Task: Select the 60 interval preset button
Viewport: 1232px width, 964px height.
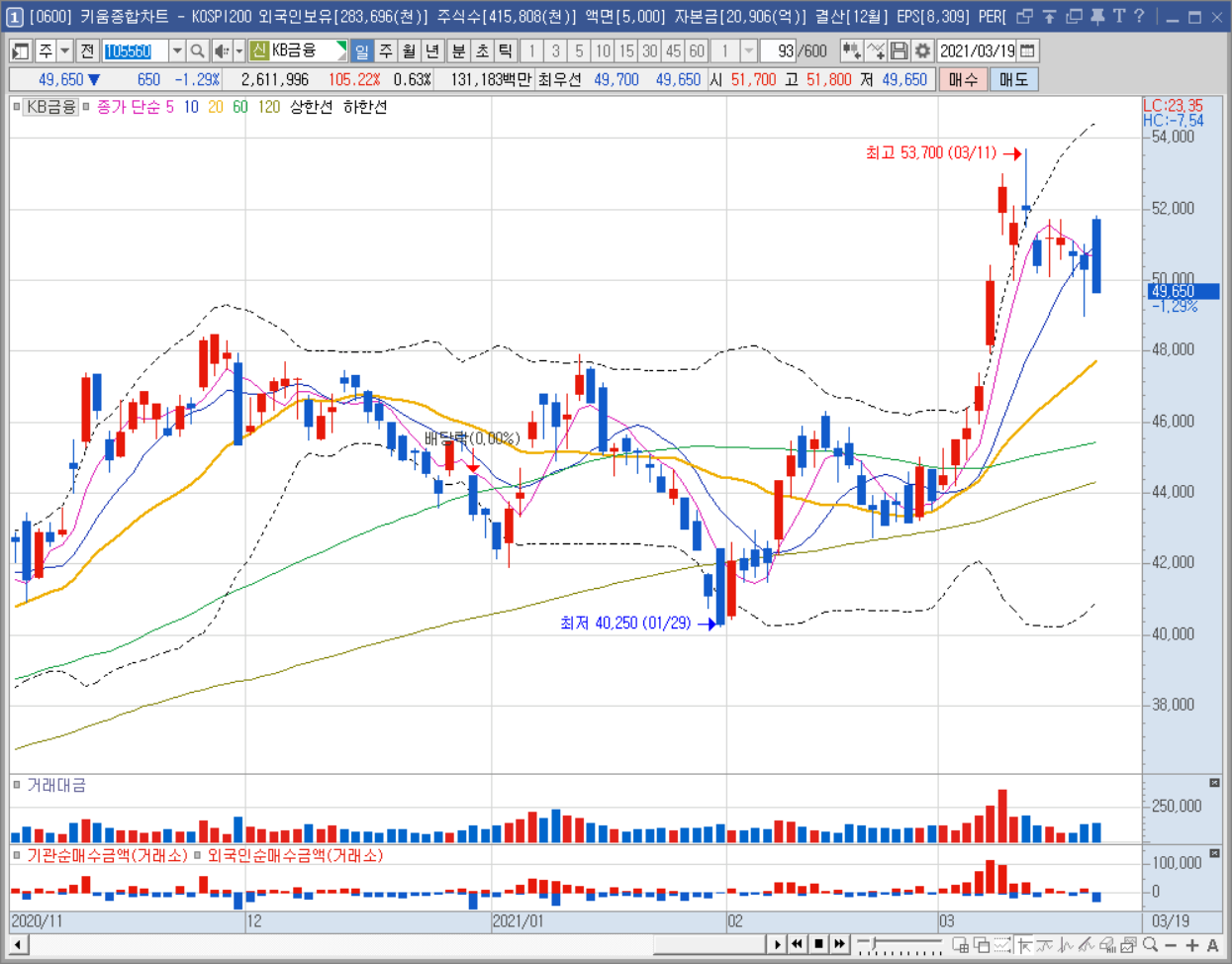Action: coord(697,50)
